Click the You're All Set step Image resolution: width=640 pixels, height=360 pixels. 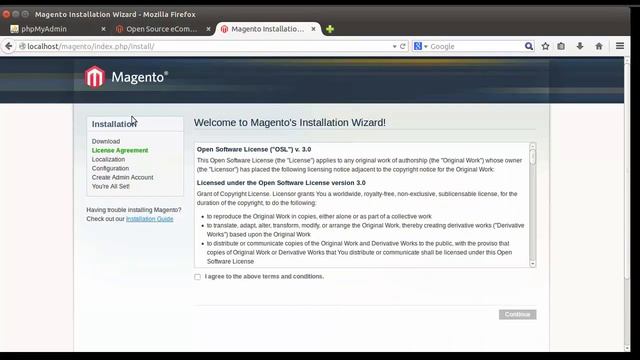pos(111,186)
